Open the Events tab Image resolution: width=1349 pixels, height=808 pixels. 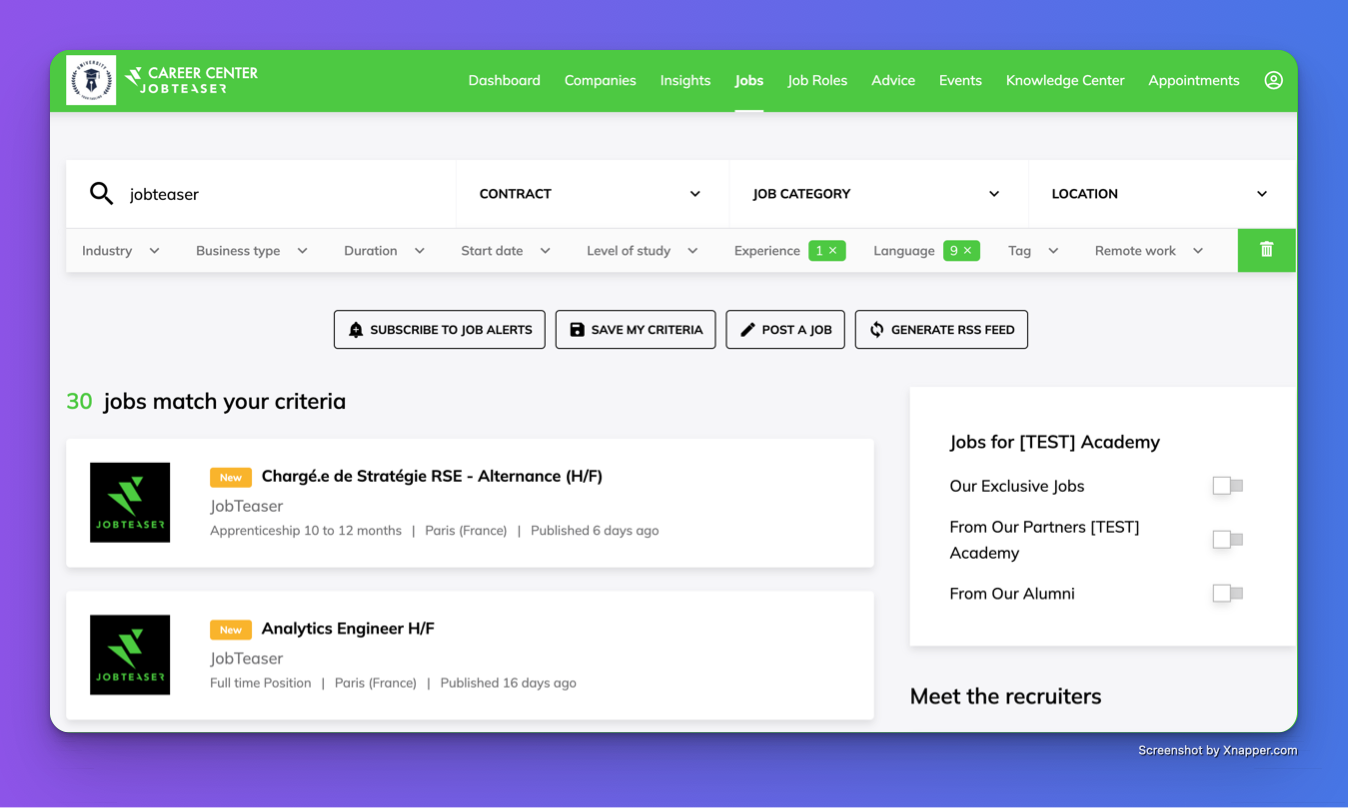(x=960, y=80)
